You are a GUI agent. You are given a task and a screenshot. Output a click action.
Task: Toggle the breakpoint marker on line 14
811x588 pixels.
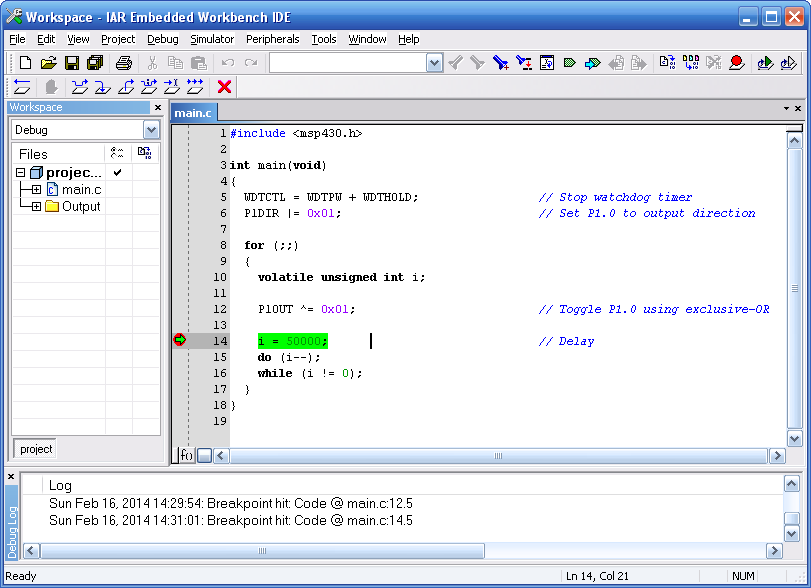point(179,340)
